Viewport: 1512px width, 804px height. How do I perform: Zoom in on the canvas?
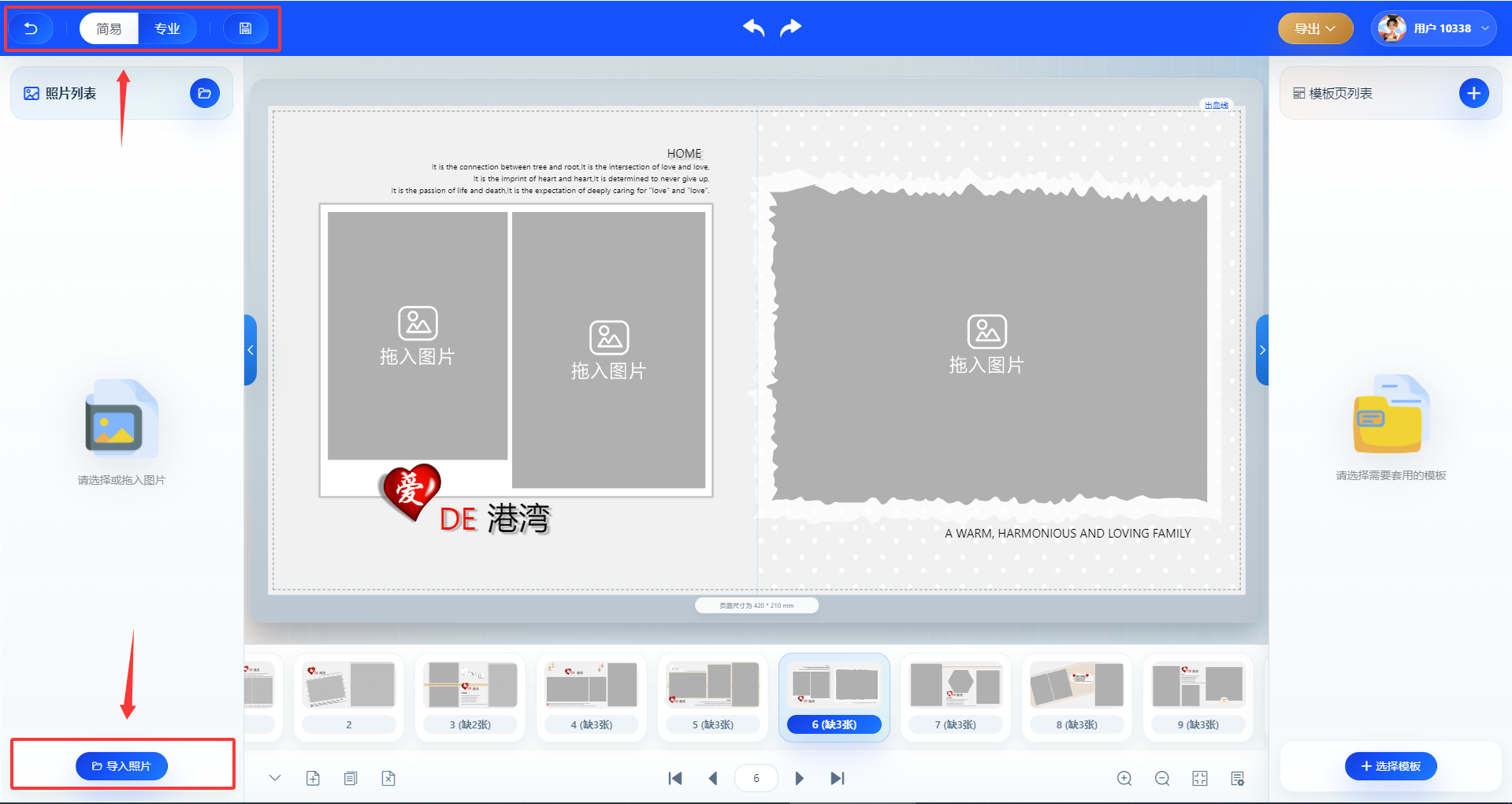[1124, 778]
